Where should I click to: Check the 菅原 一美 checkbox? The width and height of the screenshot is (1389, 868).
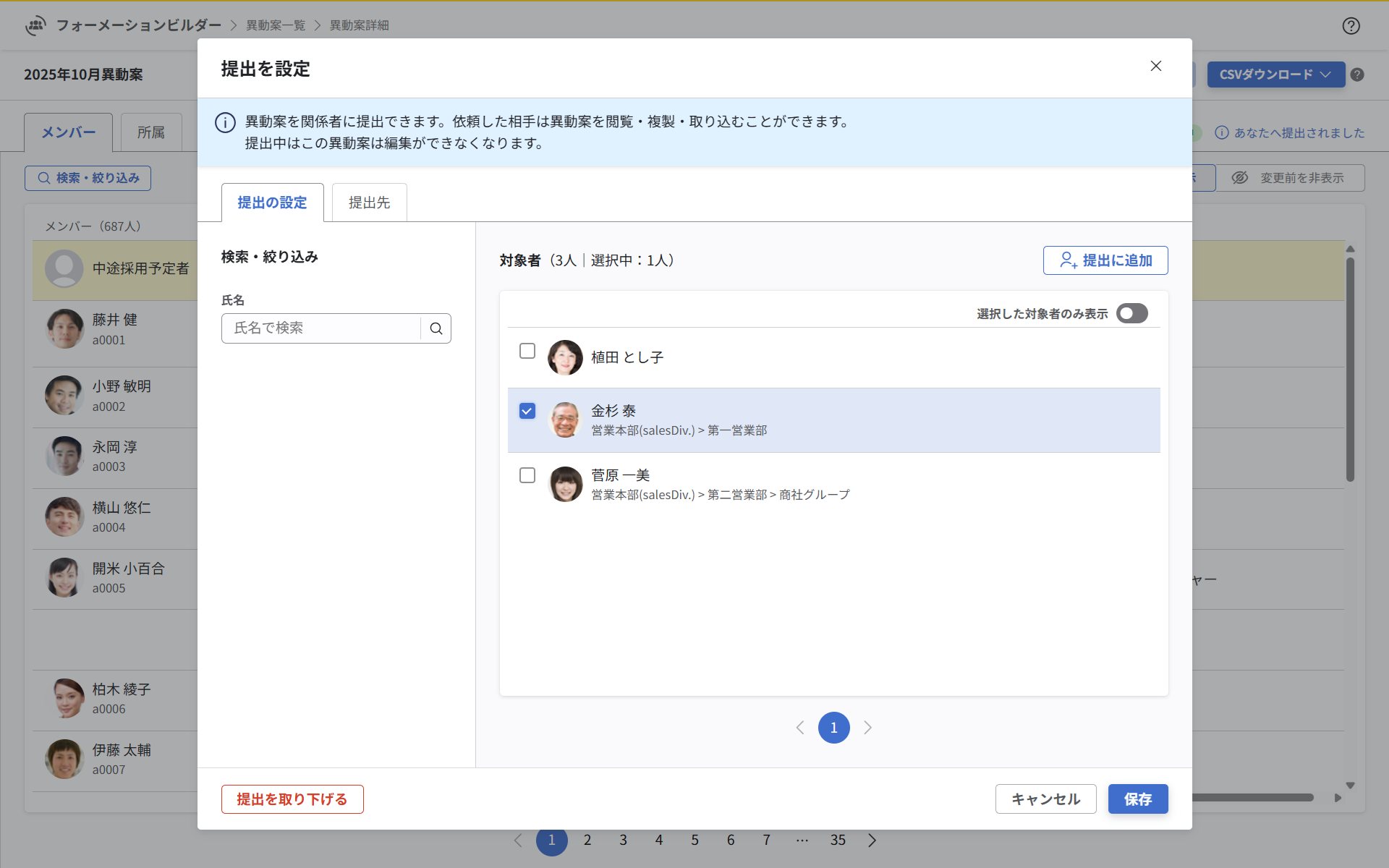point(527,475)
